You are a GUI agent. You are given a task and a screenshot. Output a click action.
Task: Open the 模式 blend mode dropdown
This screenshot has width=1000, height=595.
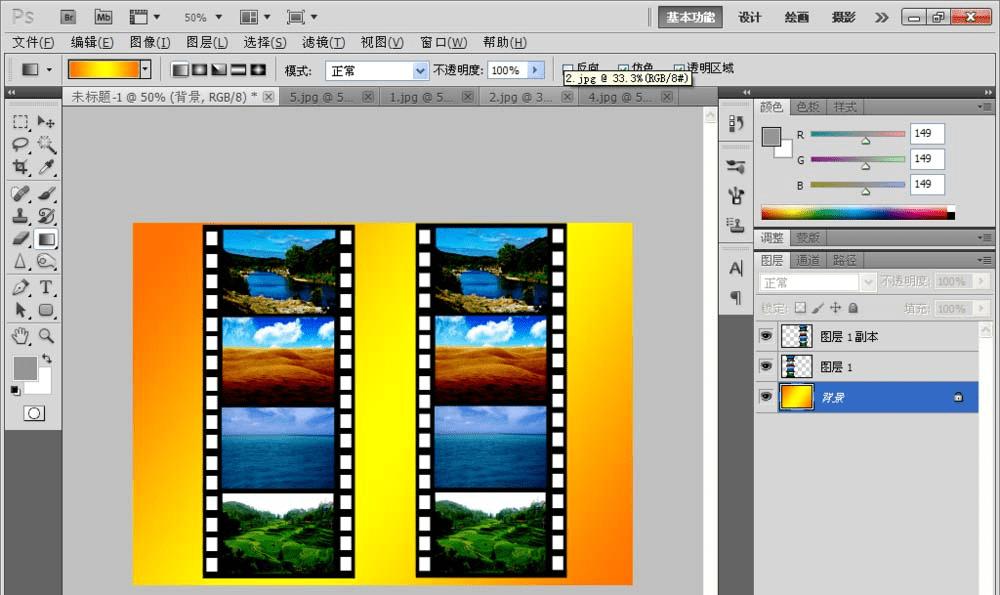[x=420, y=70]
